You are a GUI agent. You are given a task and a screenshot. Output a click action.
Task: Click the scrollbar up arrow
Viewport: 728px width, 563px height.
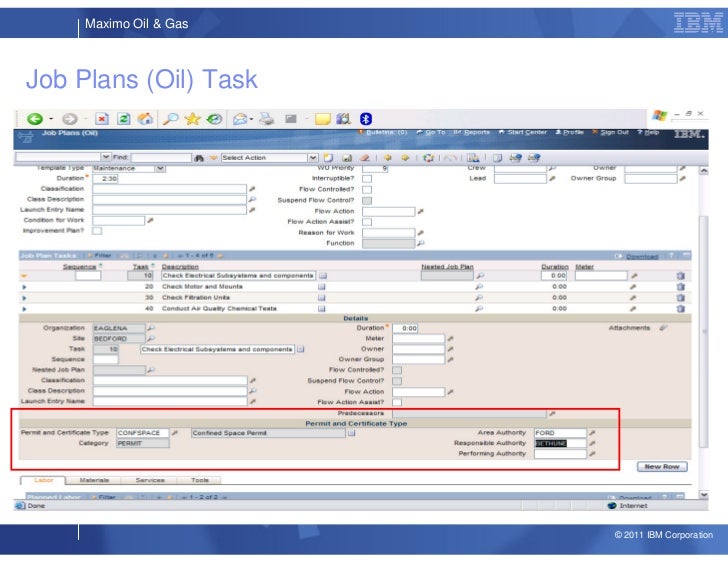tap(704, 171)
